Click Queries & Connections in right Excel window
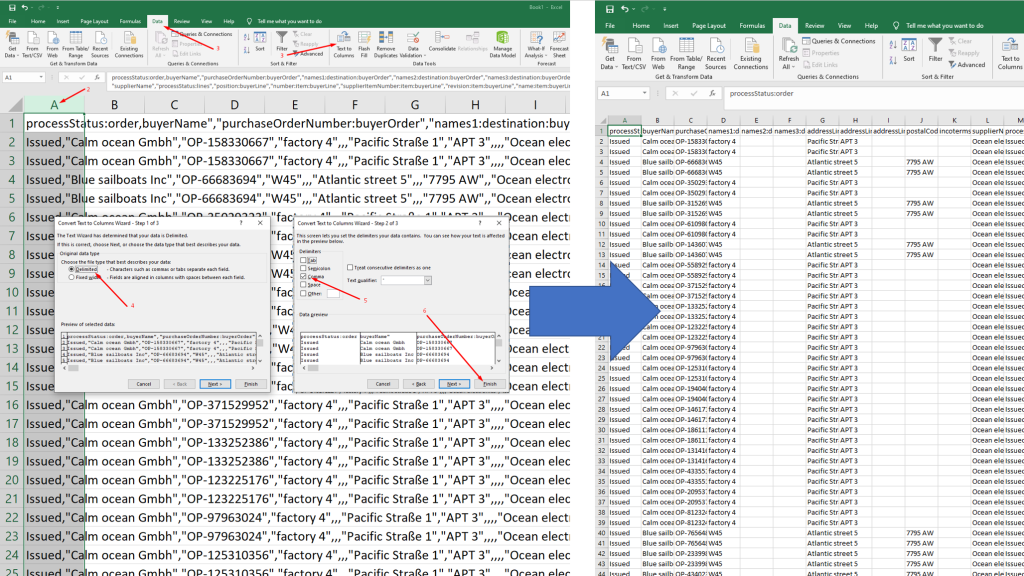Image resolution: width=1024 pixels, height=576 pixels. [839, 41]
